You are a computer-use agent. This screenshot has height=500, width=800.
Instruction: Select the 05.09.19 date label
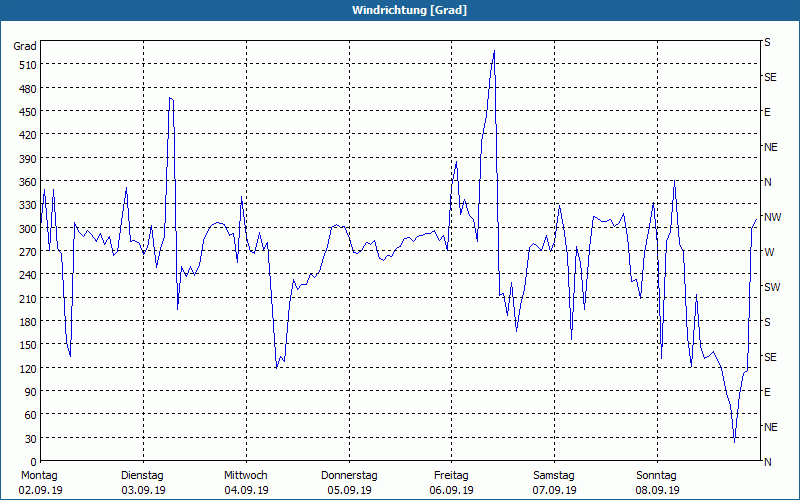(349, 490)
